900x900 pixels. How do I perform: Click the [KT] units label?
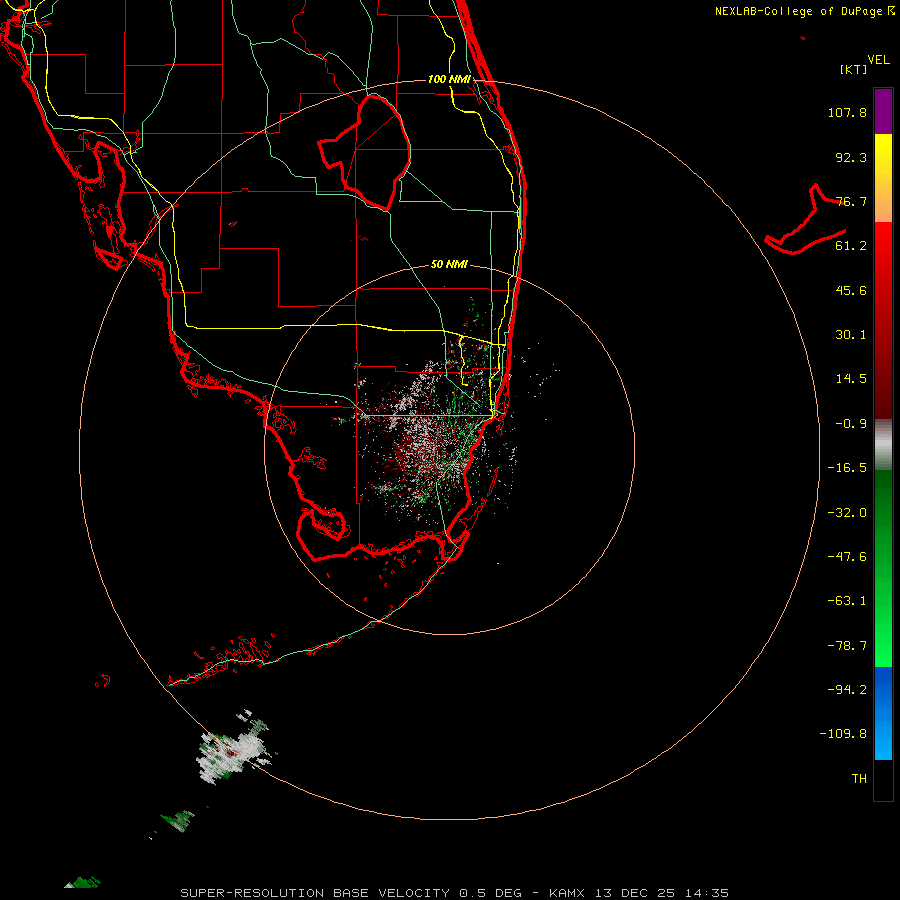pos(854,69)
